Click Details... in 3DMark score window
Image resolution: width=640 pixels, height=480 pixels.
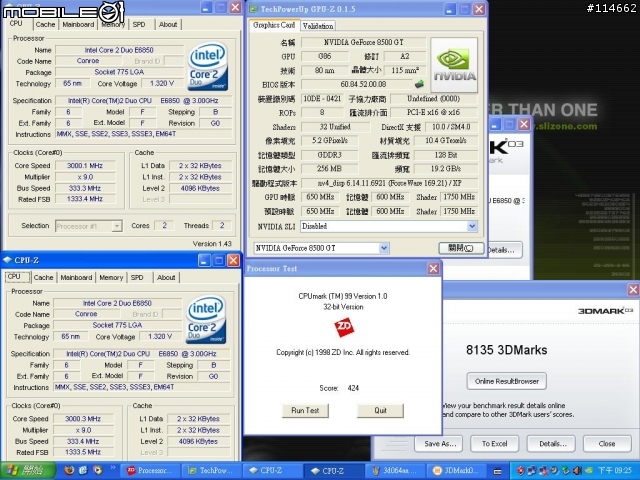pyautogui.click(x=551, y=444)
